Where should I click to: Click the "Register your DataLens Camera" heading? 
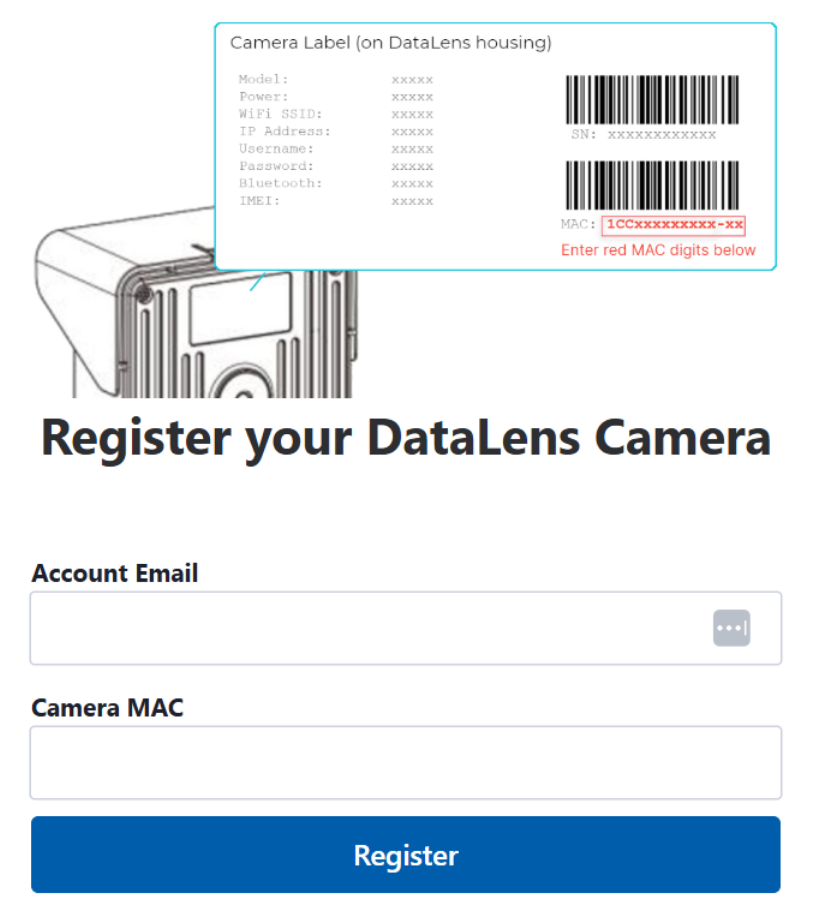pos(406,438)
